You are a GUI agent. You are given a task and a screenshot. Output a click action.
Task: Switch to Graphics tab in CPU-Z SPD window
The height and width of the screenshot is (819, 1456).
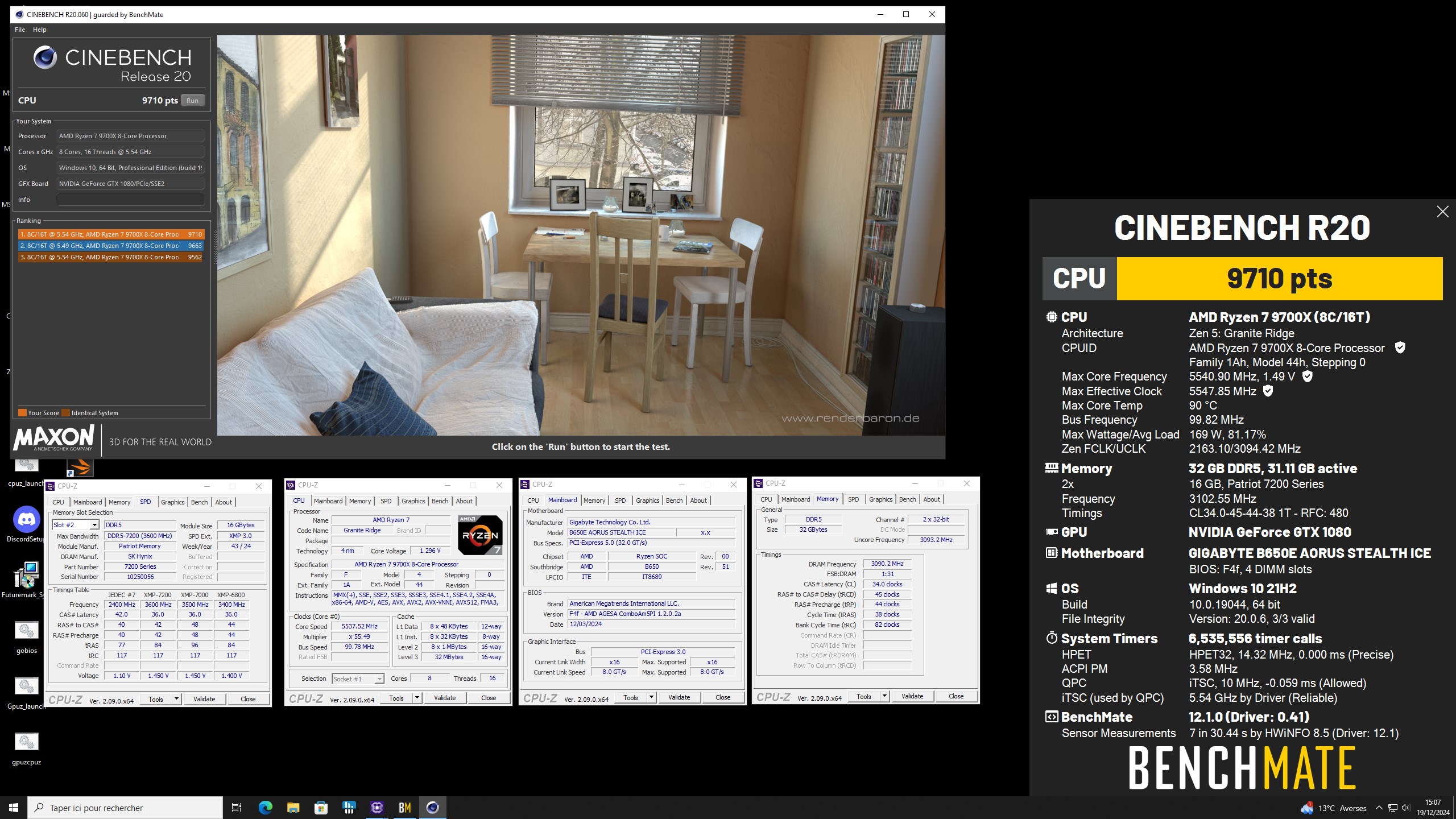tap(172, 502)
